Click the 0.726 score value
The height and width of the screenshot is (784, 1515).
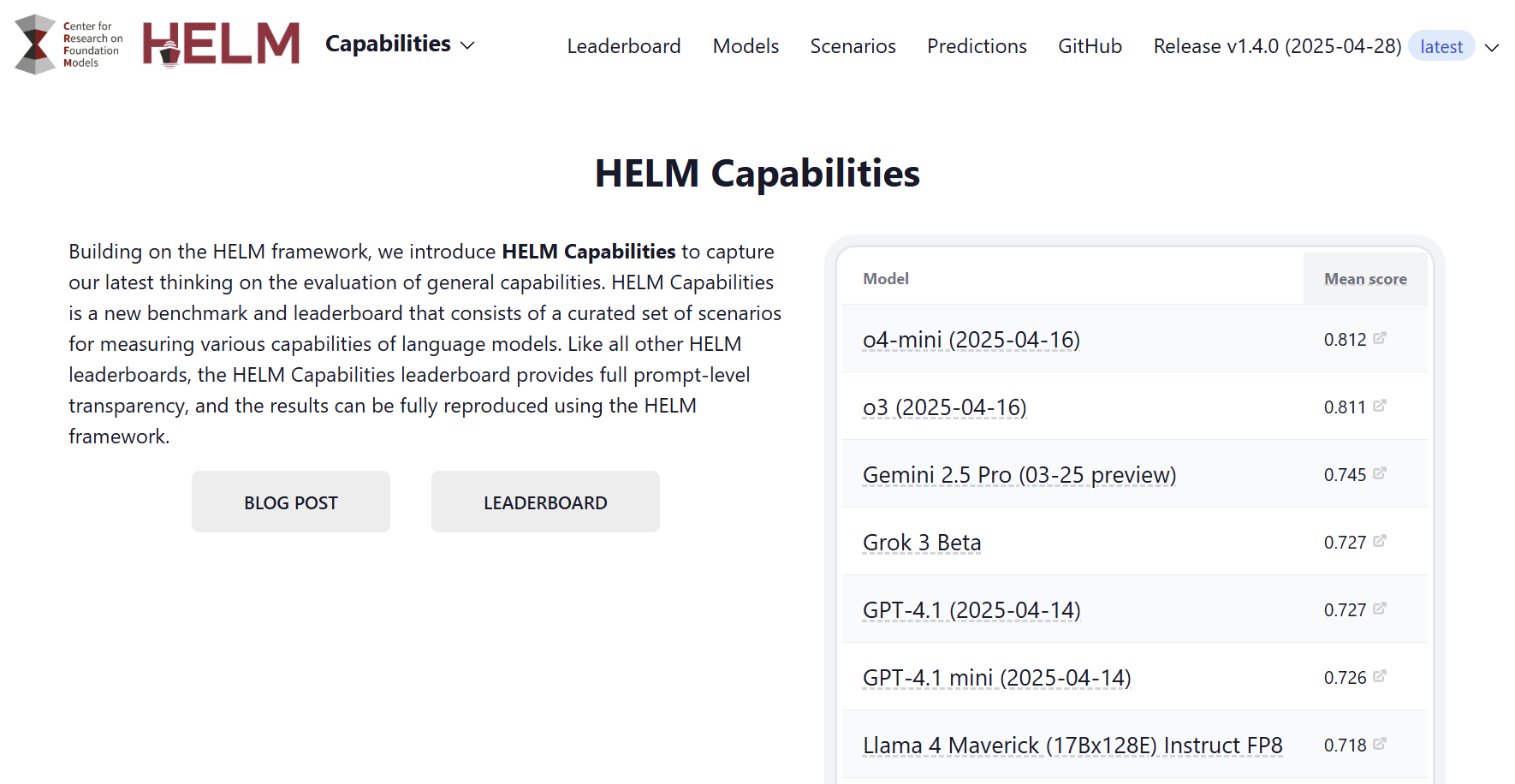[x=1345, y=678]
